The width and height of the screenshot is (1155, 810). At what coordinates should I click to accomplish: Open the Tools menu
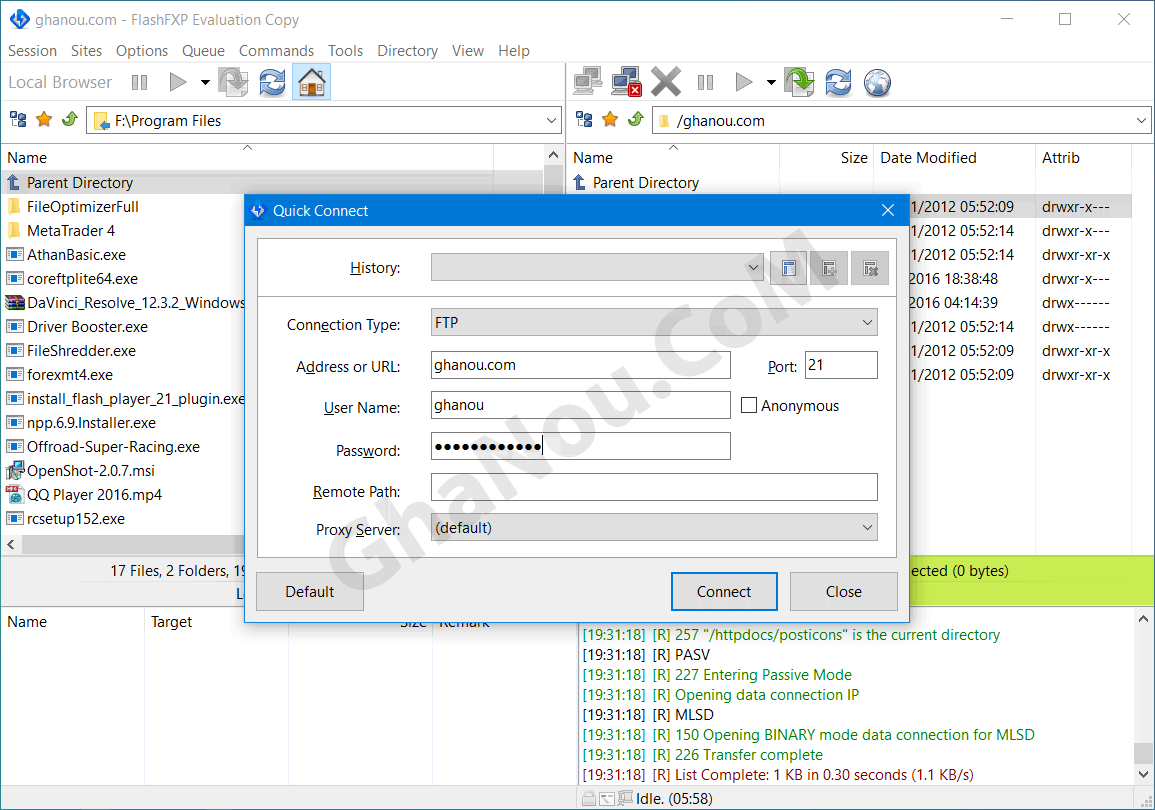click(345, 51)
